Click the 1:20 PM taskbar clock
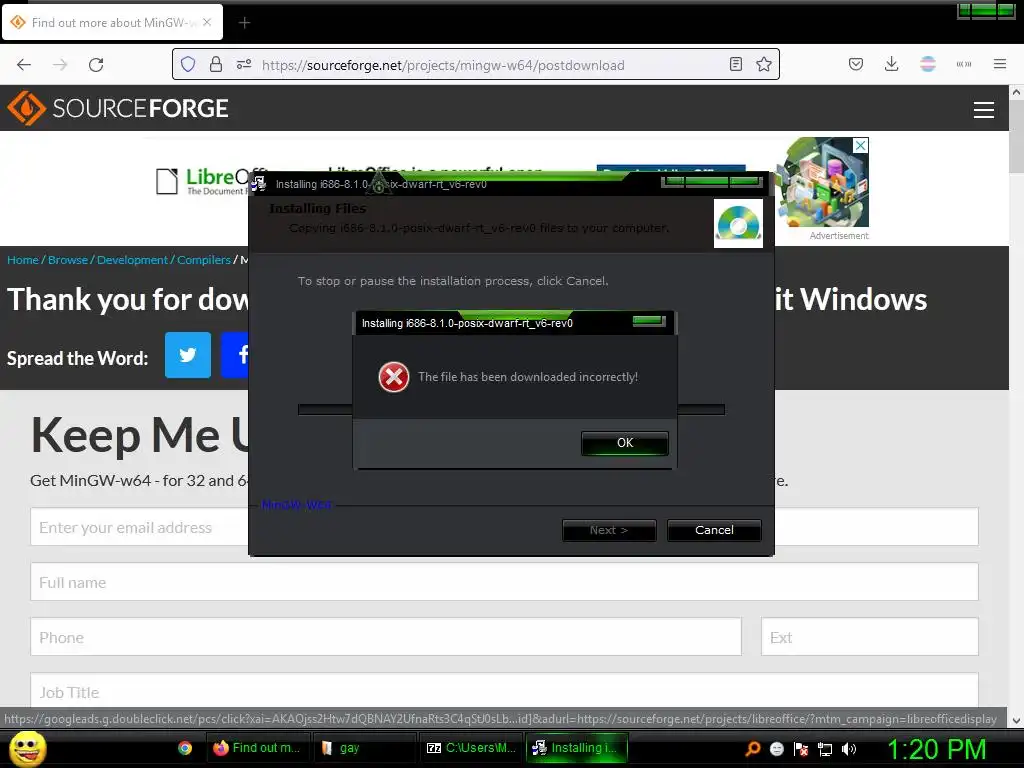The width and height of the screenshot is (1024, 768). click(936, 749)
